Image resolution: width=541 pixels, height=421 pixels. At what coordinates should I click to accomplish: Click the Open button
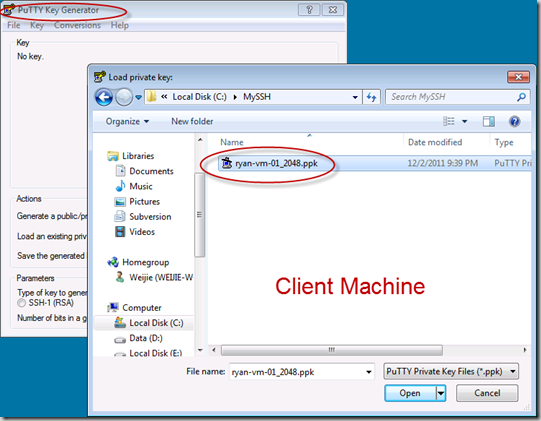(x=410, y=393)
